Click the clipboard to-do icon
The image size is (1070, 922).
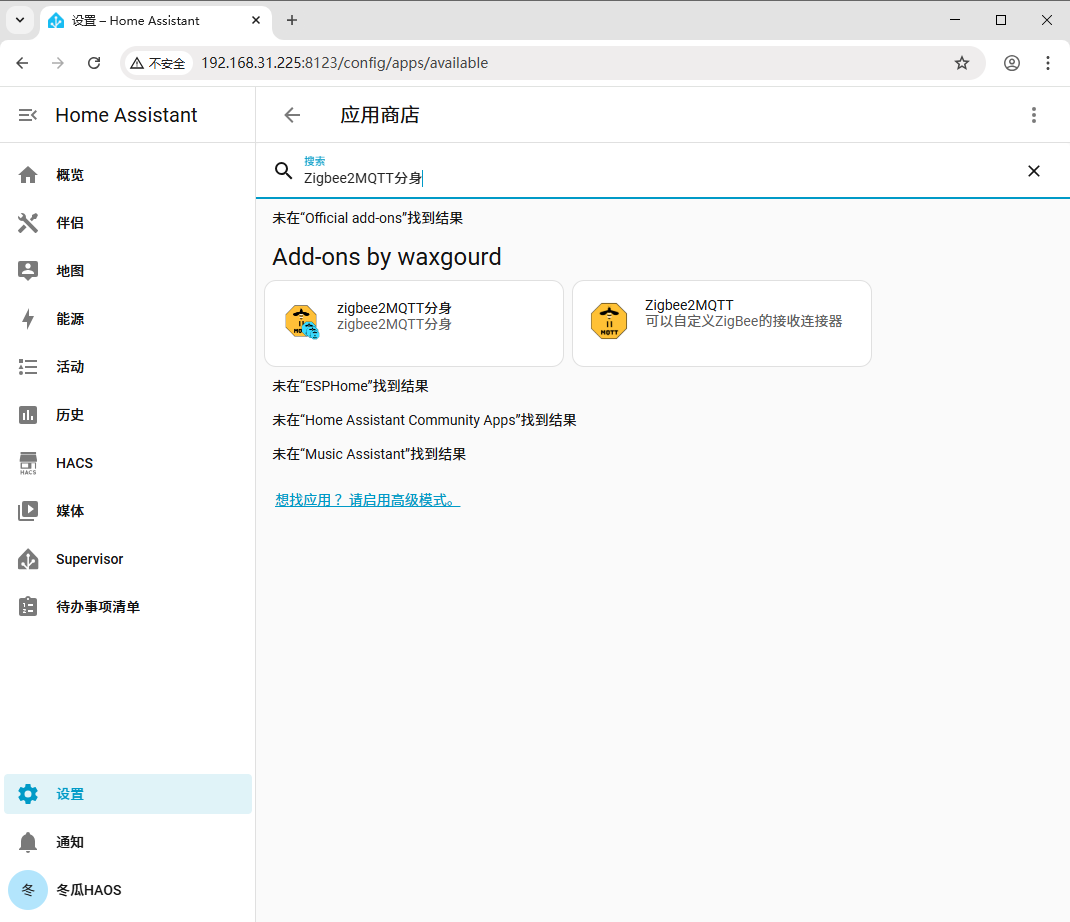pyautogui.click(x=28, y=607)
